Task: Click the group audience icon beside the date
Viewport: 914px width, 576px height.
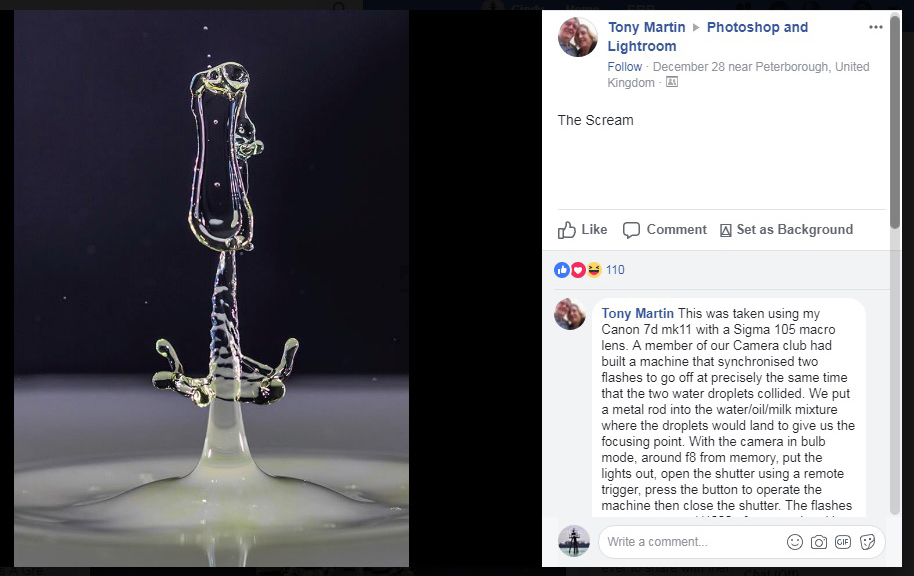Action: [671, 83]
